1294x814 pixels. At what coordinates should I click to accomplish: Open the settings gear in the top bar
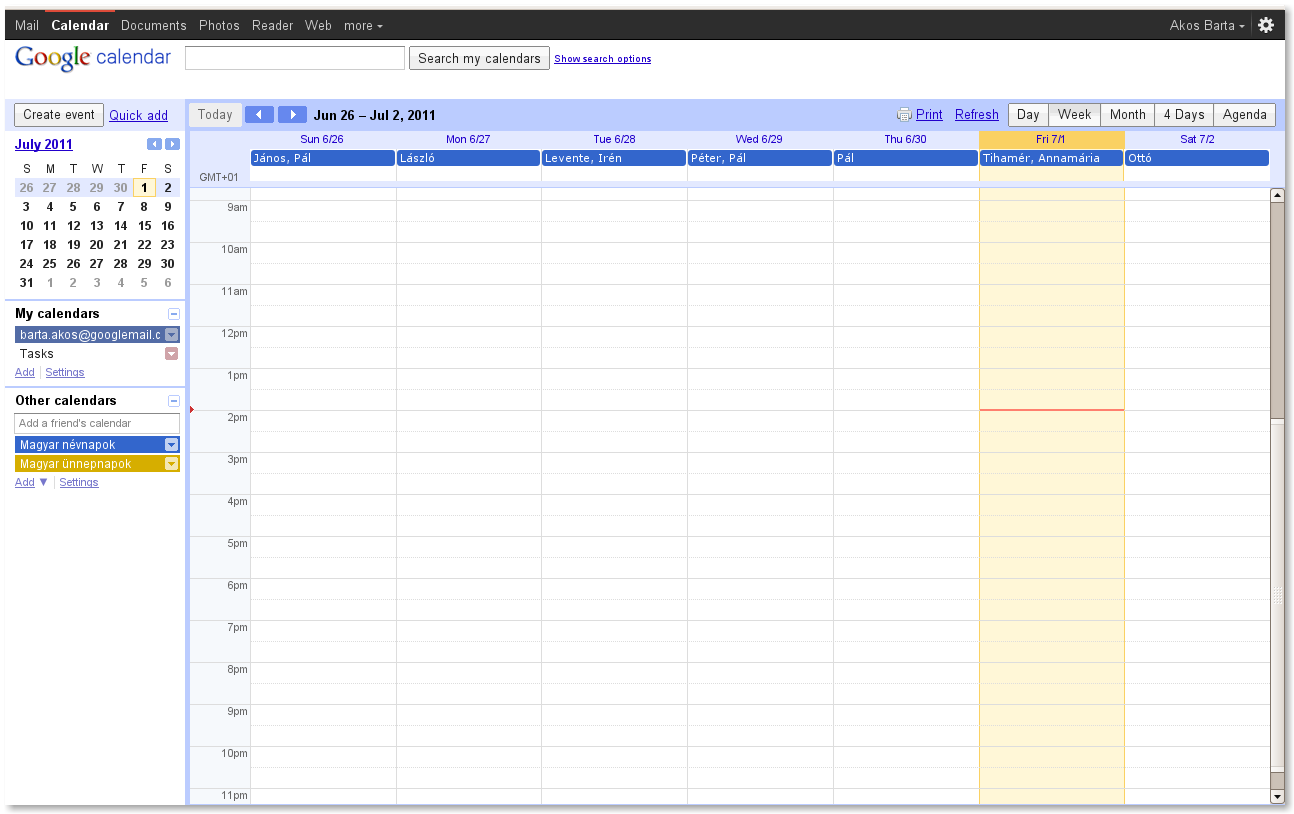(1266, 25)
